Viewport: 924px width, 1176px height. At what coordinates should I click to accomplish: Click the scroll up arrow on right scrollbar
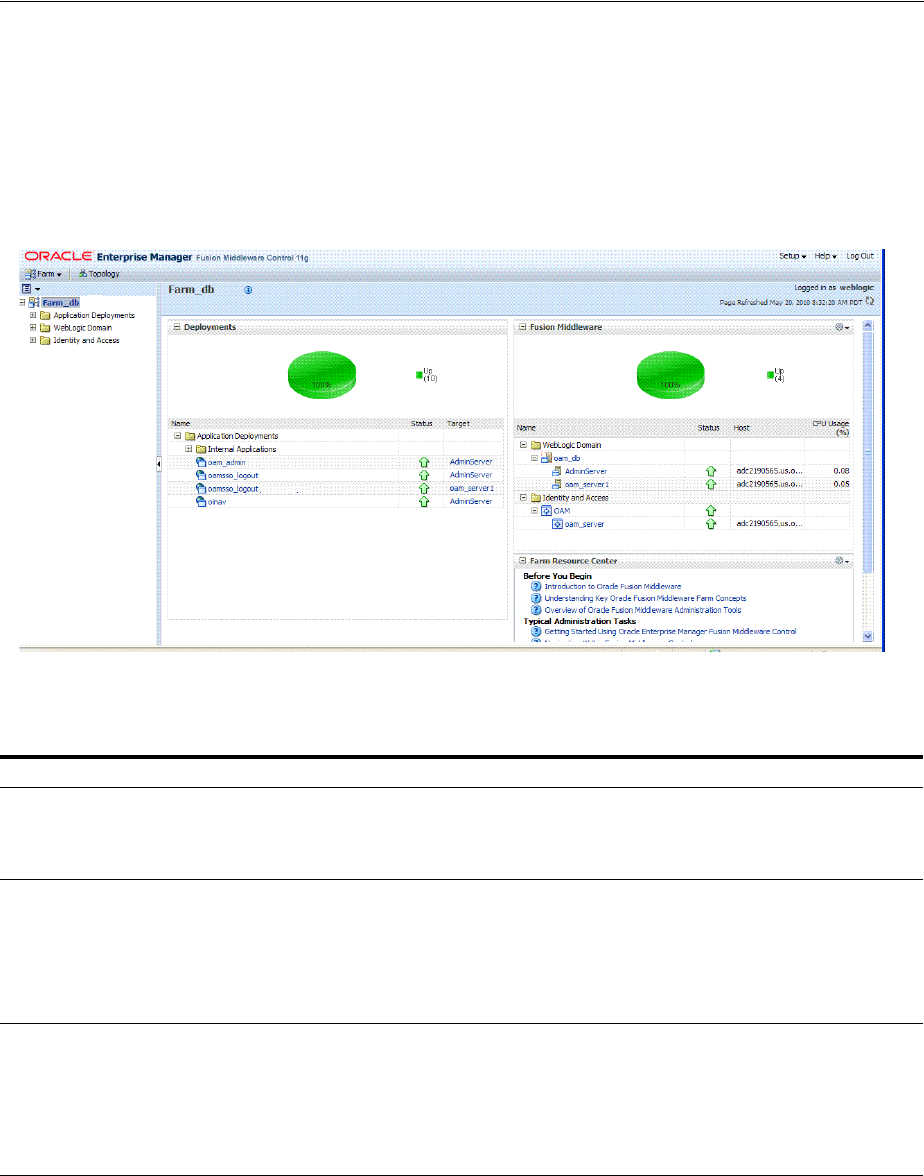click(x=868, y=326)
